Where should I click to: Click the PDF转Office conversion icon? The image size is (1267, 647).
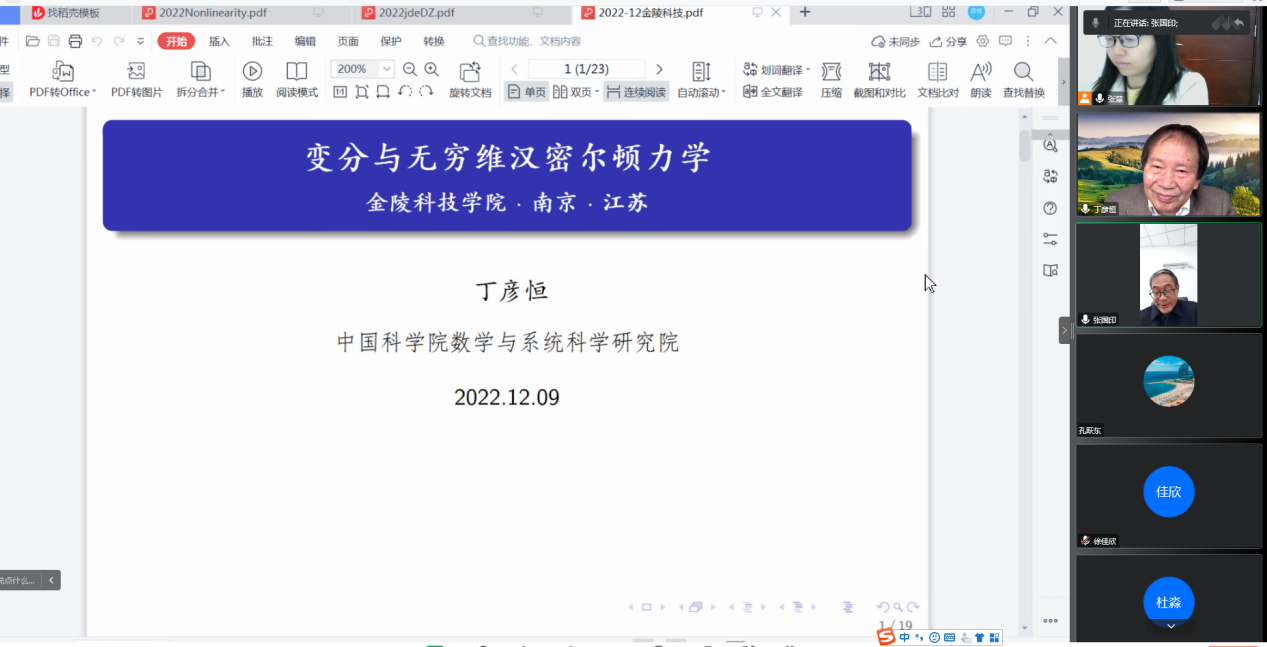click(63, 71)
